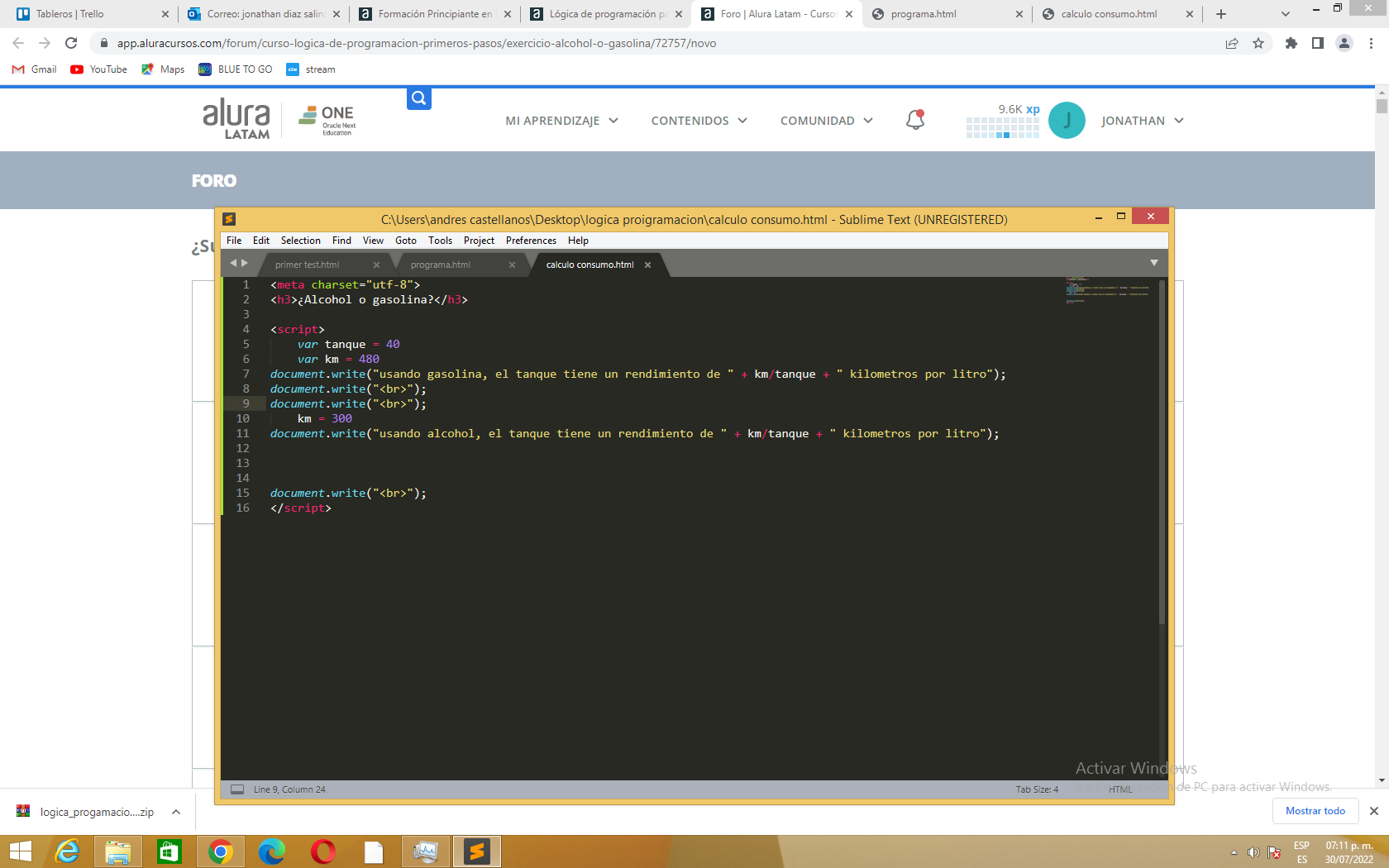Open the Chrome tab search chevron

click(1285, 14)
